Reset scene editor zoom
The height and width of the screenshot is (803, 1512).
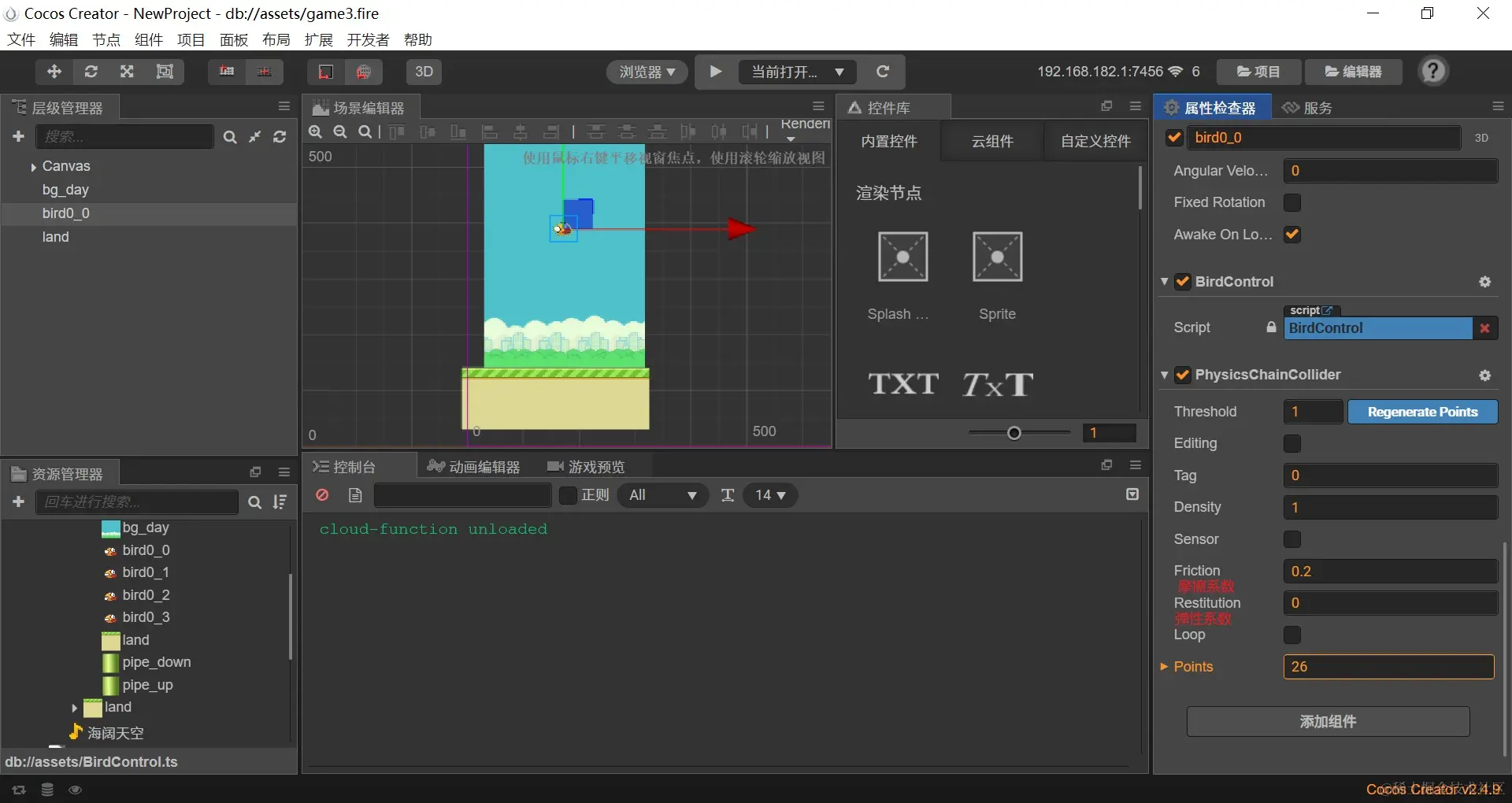(365, 131)
